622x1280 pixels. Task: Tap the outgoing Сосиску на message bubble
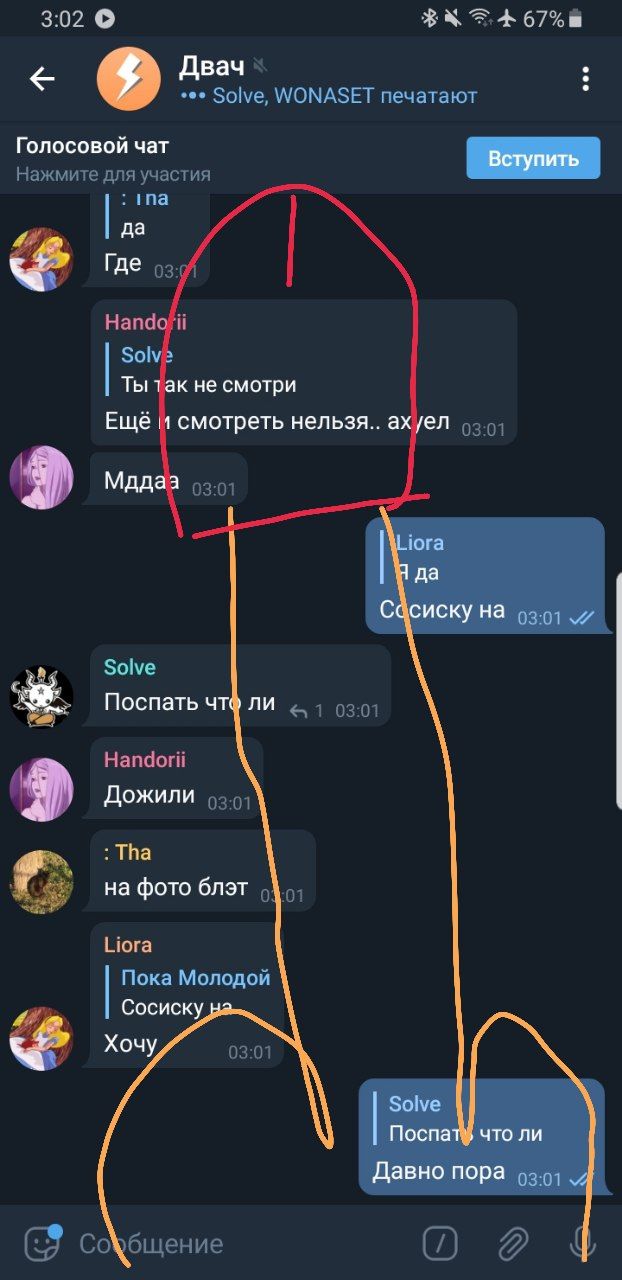[485, 575]
